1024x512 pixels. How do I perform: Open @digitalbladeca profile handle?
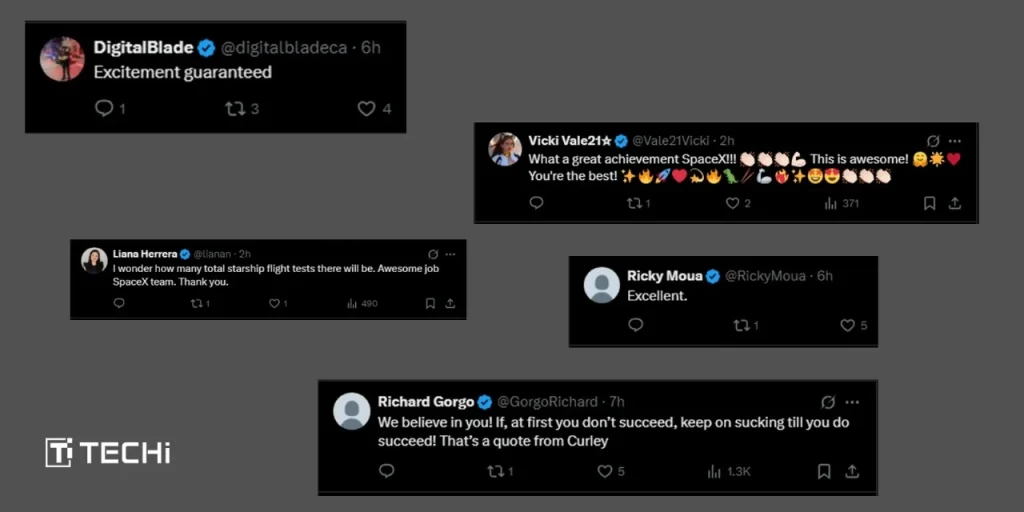281,47
